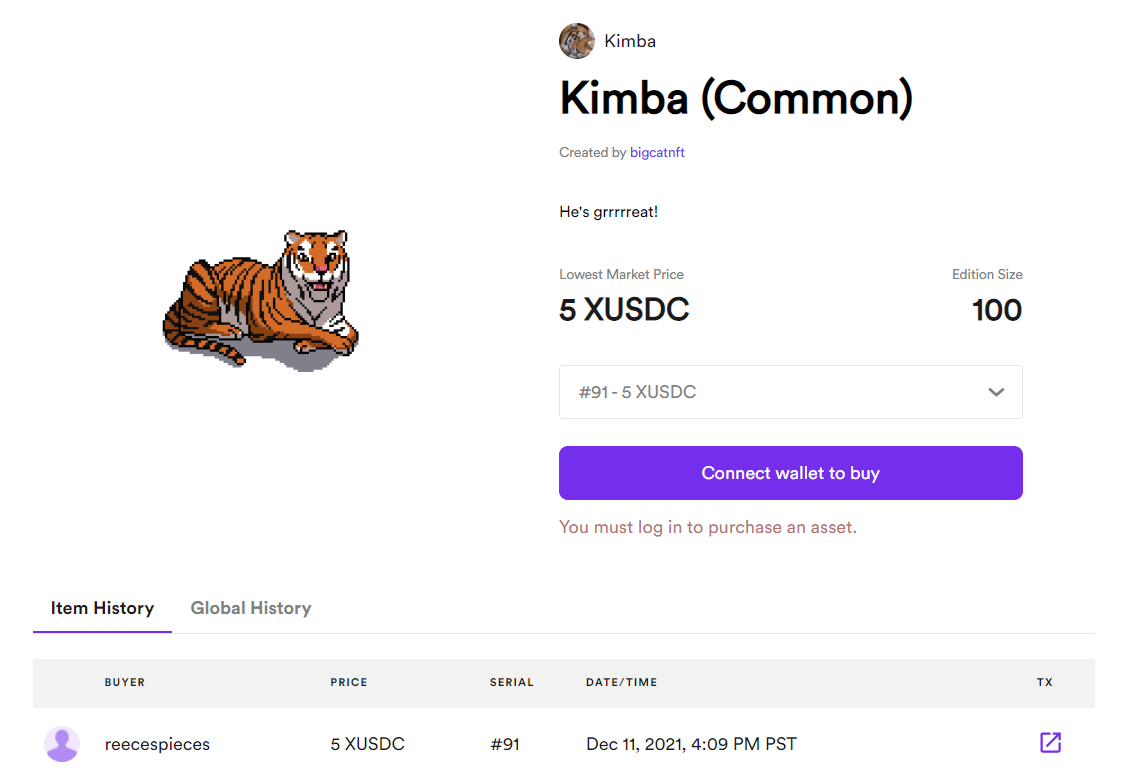Image resolution: width=1122 pixels, height=772 pixels.
Task: Click the SERIAL column header
Action: [512, 682]
